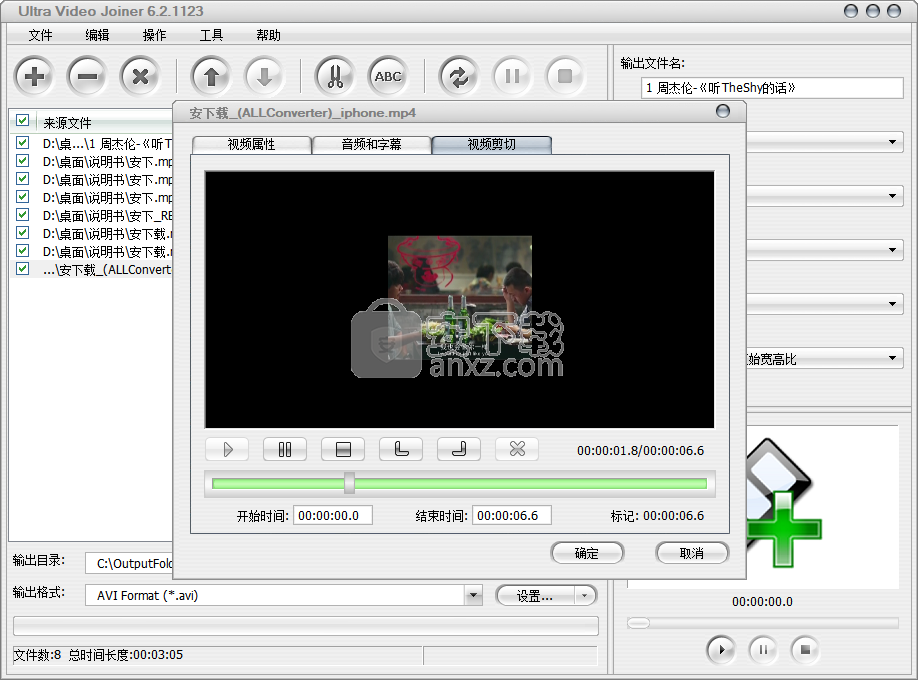Click the Remove file minus toolbar icon
This screenshot has width=918, height=680.
(x=87, y=76)
